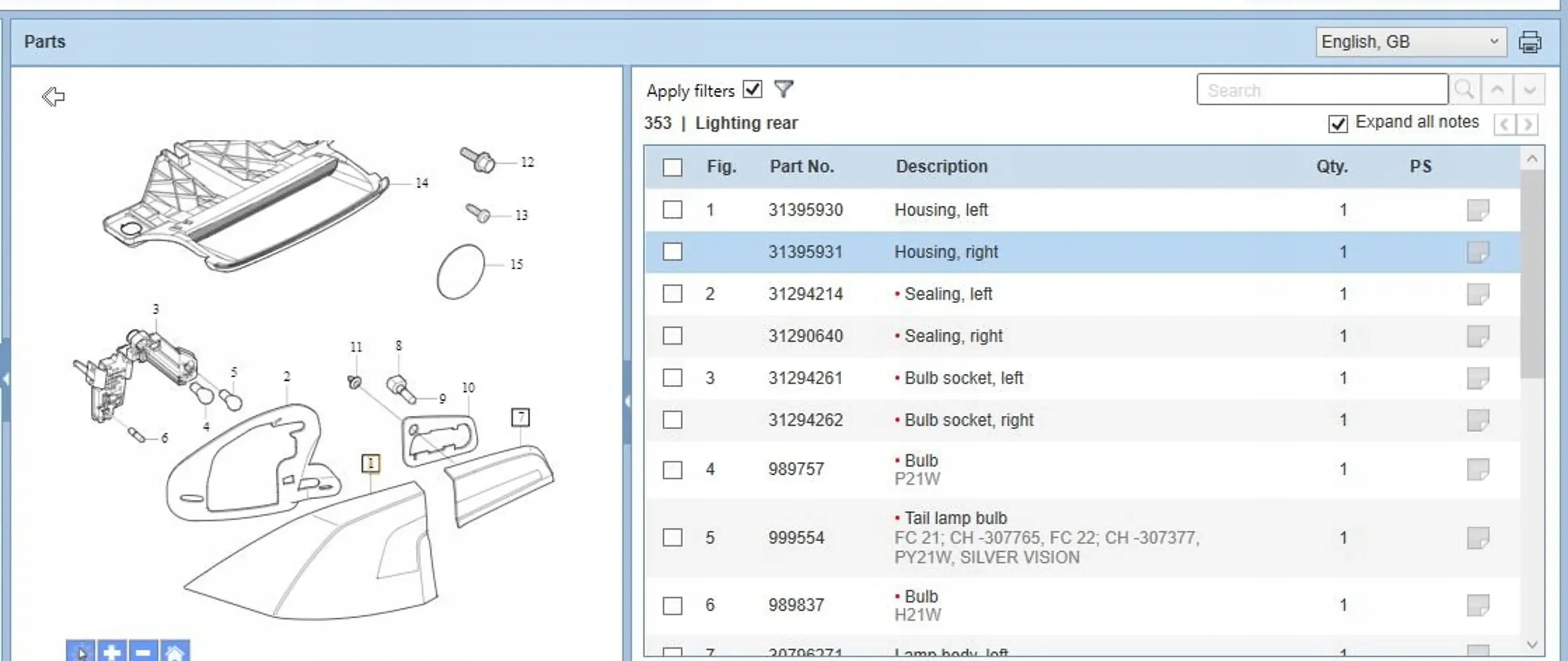Open the note icon for Housing, left
1568x661 pixels.
pos(1478,210)
